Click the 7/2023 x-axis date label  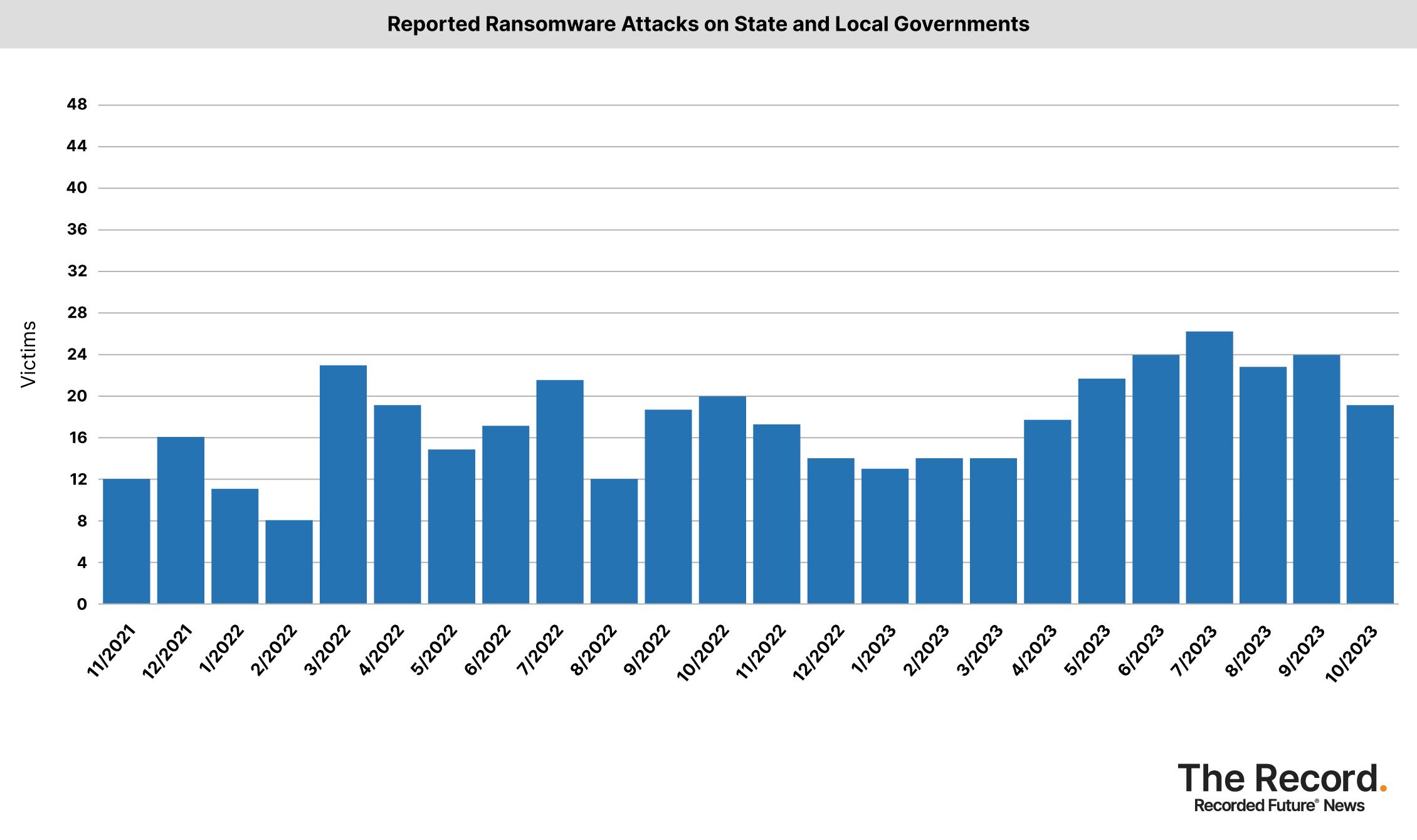pos(1194,651)
